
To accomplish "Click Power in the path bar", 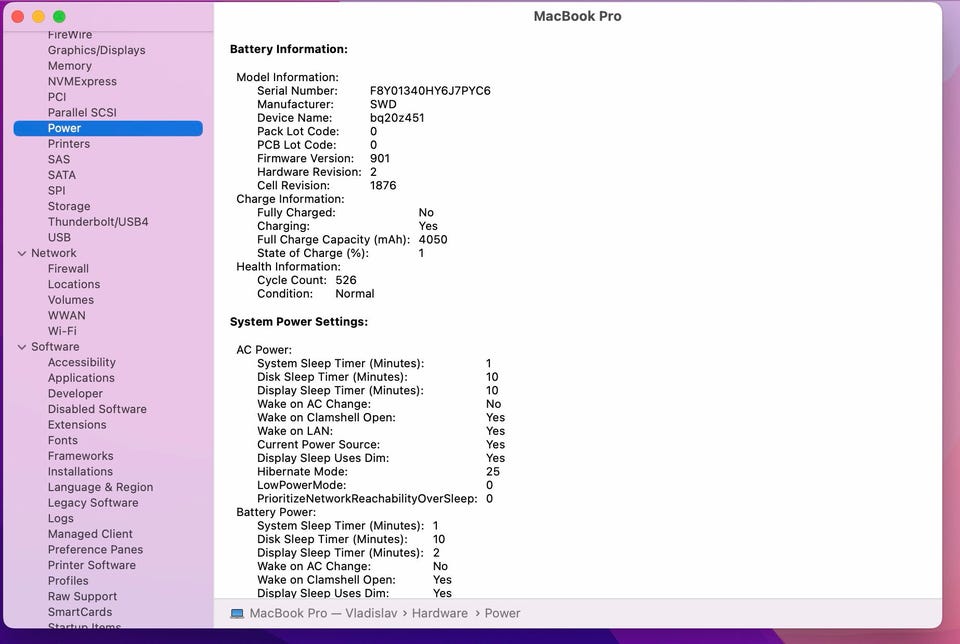I will coord(502,613).
